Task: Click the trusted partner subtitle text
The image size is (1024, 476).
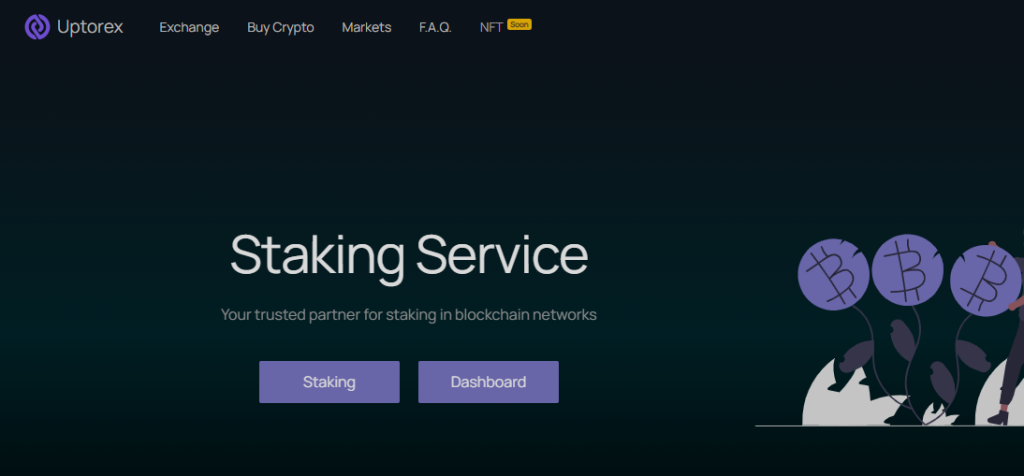Action: [408, 314]
